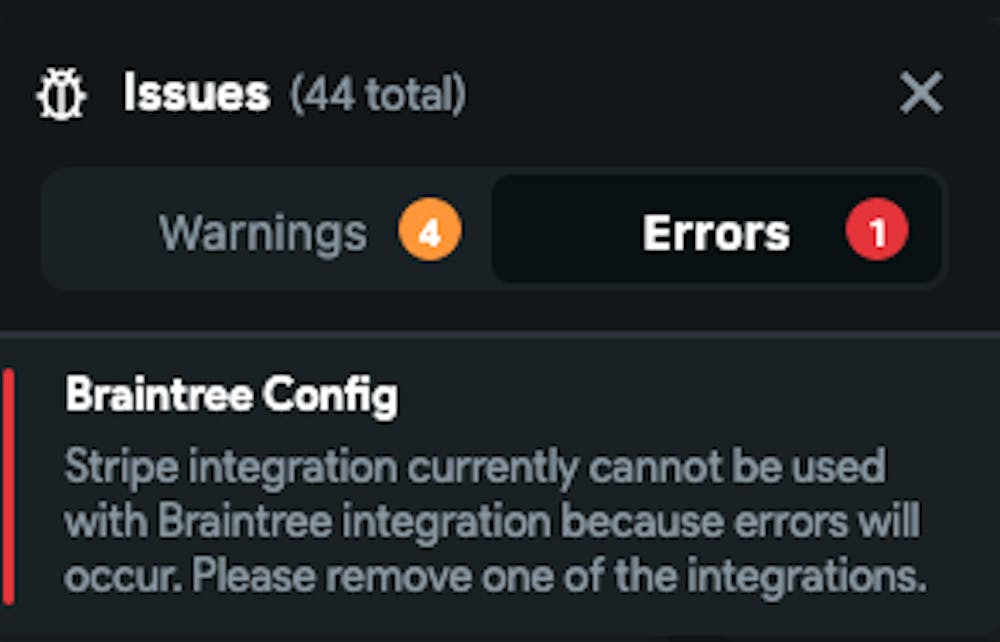Screen dimensions: 1000x642
Task: Click the bug icon beside Issues
Action: pyautogui.click(x=61, y=96)
